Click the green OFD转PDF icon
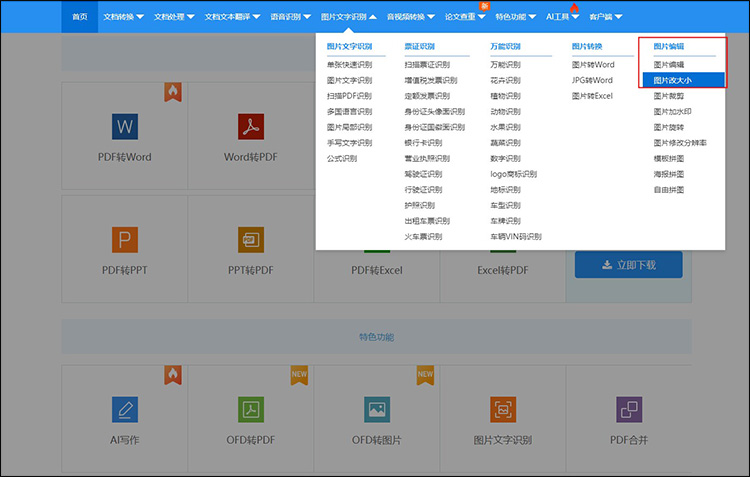750x477 pixels. [251, 410]
